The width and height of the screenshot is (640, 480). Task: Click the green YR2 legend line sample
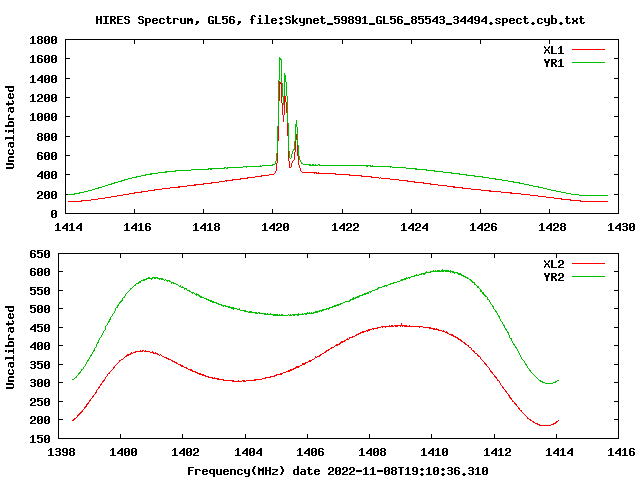click(588, 277)
